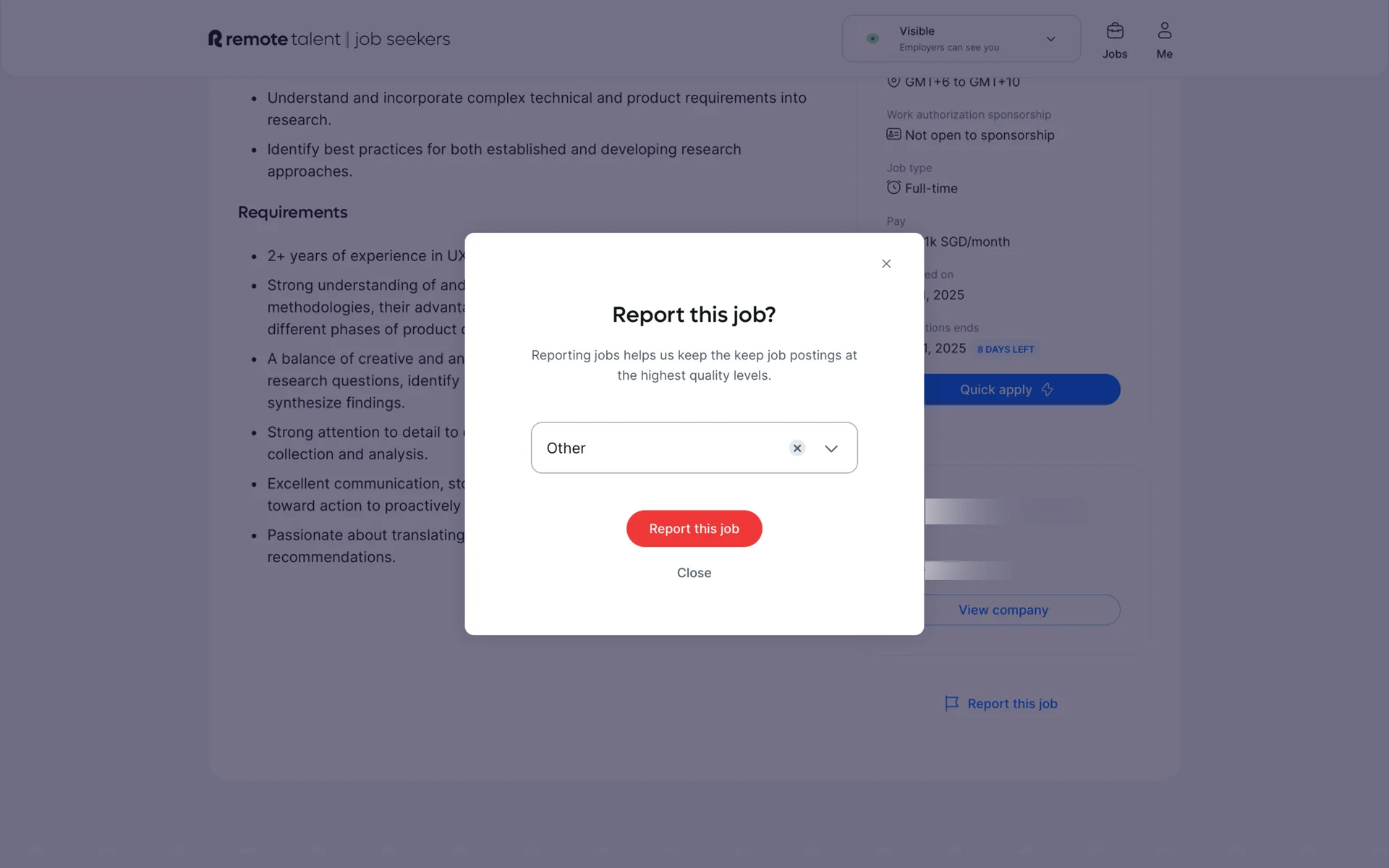Expand the Visible status dropdown chevron

(x=1050, y=39)
